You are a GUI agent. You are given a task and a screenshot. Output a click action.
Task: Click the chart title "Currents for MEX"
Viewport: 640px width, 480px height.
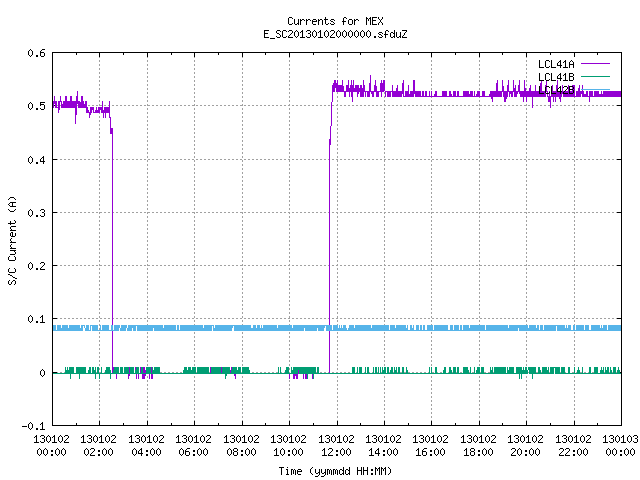click(335, 21)
